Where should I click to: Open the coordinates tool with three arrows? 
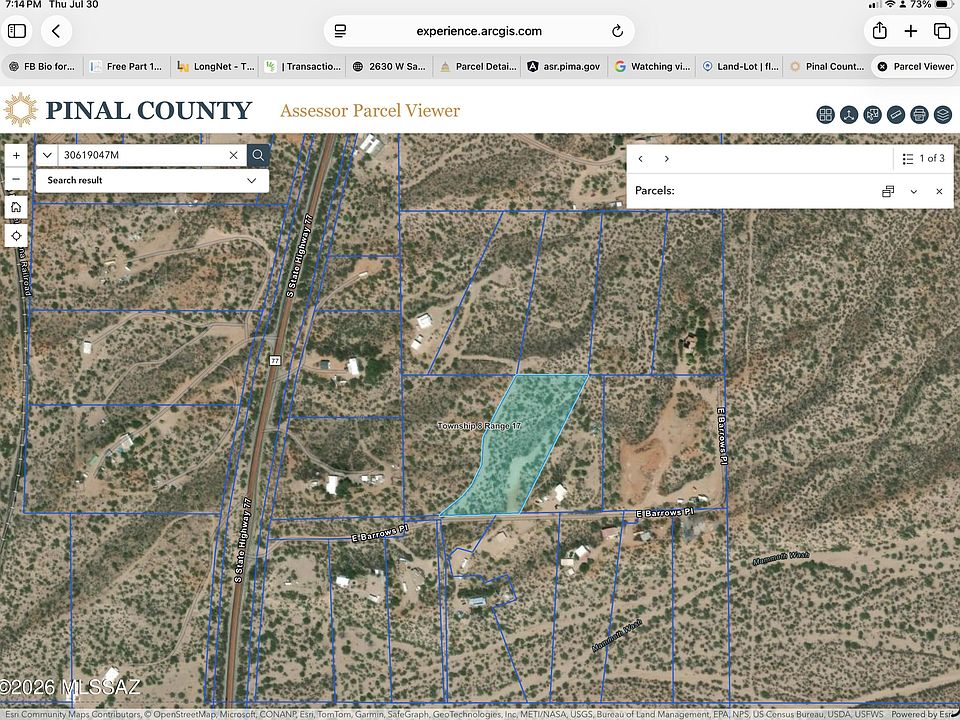coord(849,114)
